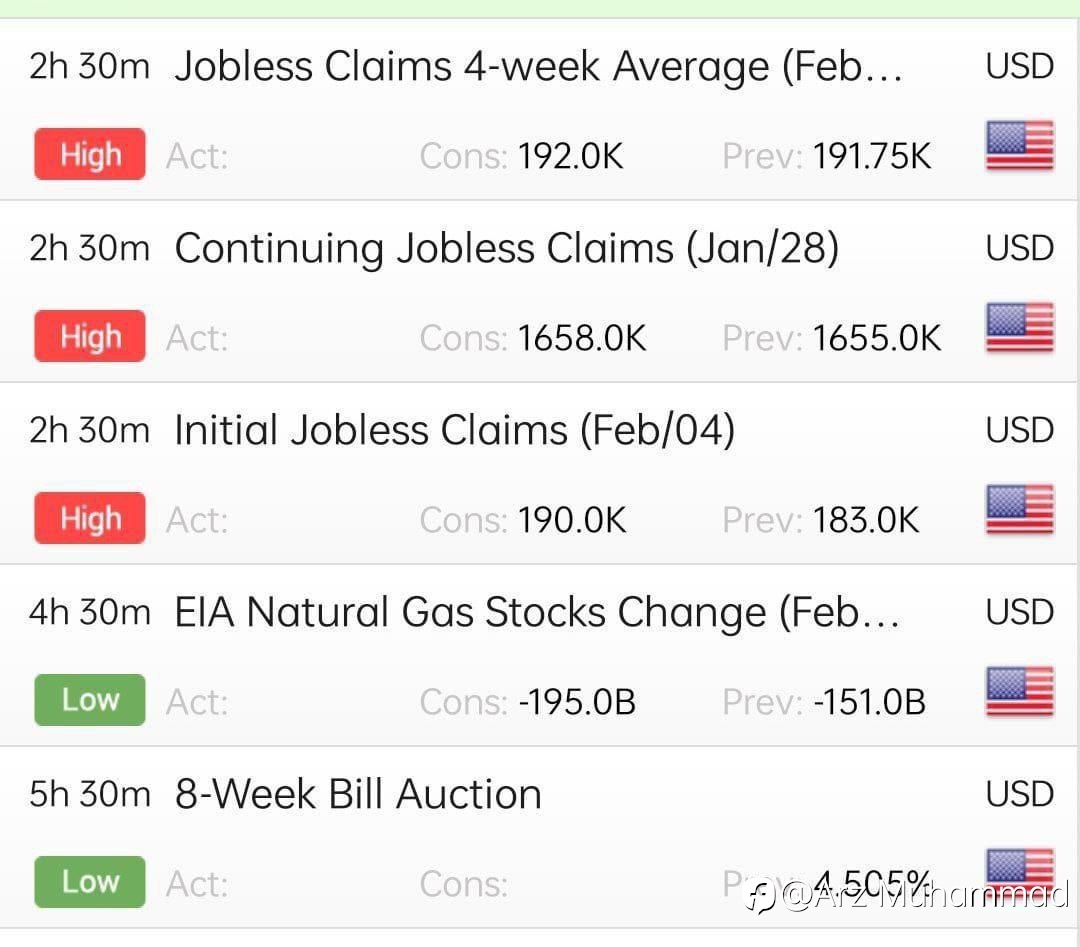
Task: Tap High badge on Continuing Jobless Claims
Action: click(90, 336)
